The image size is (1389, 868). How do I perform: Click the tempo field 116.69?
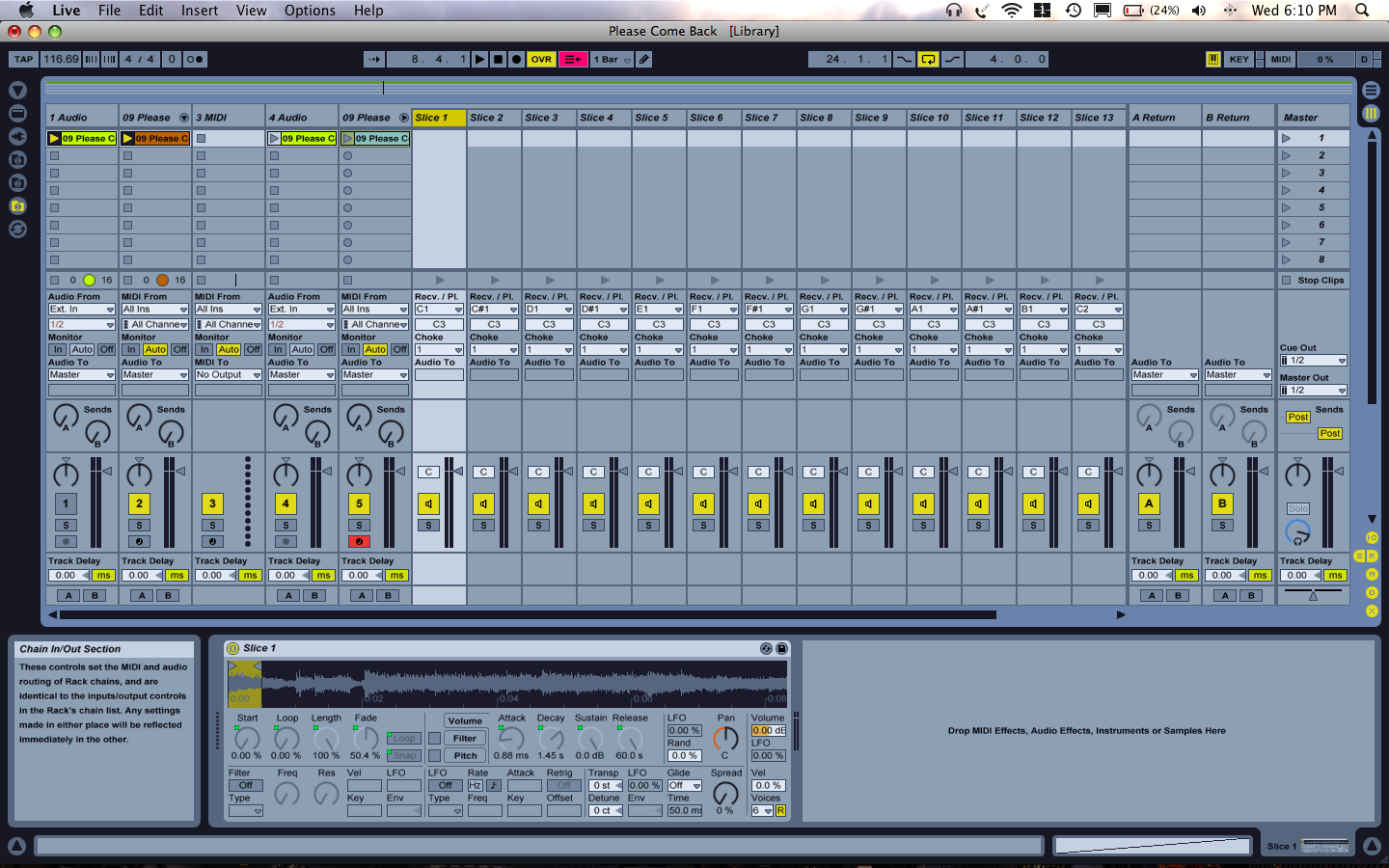coord(61,59)
